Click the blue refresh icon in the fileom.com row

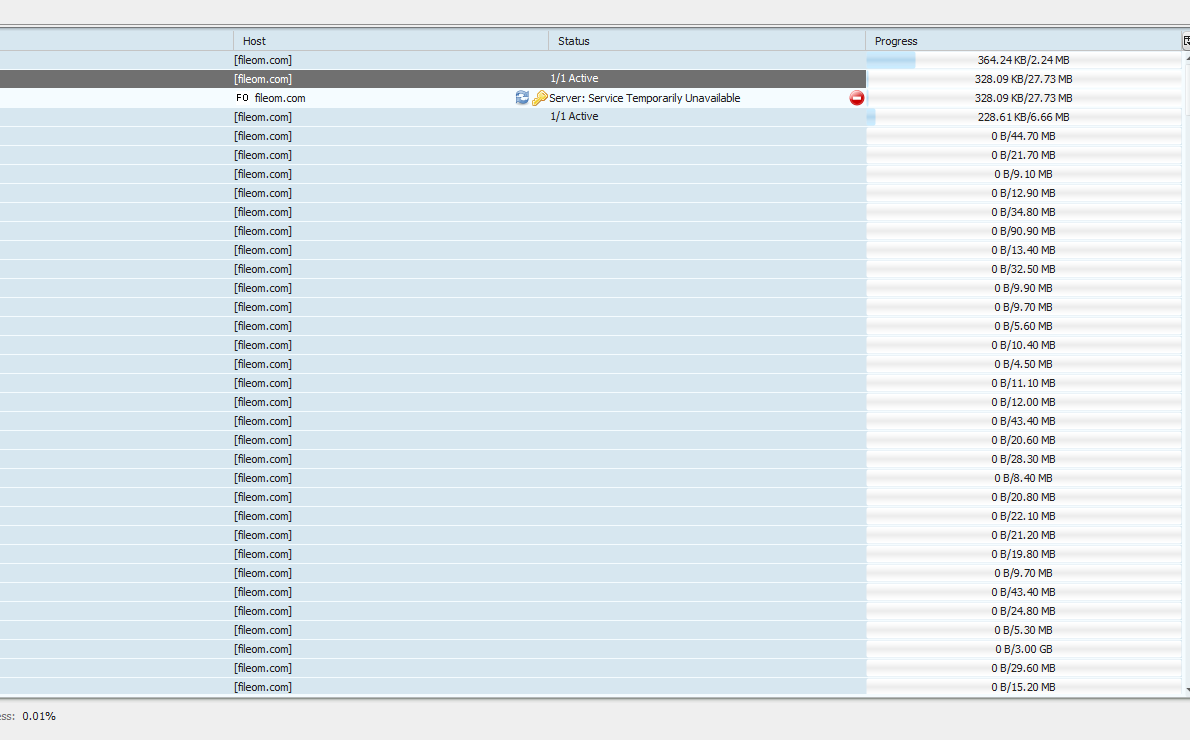coord(522,97)
